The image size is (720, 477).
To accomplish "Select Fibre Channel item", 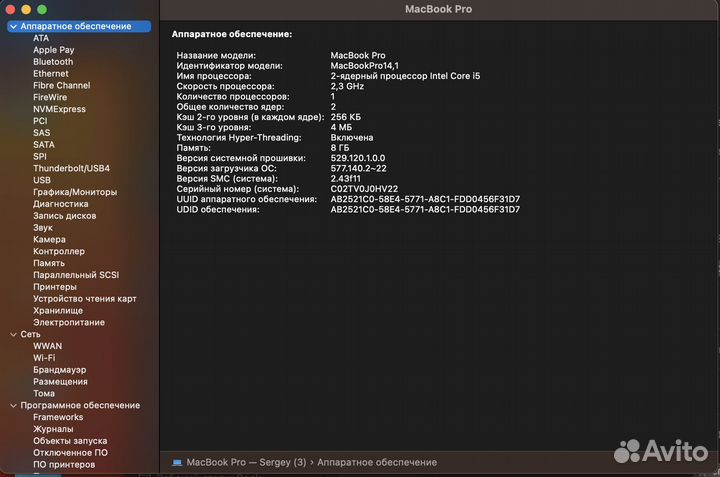I will 62,85.
